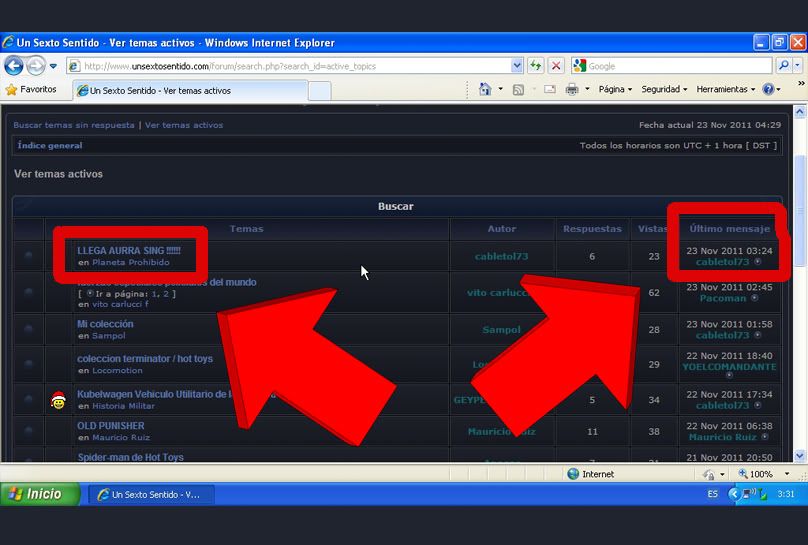Screen dimensions: 808x545
Task: Click the red Stop loading icon
Action: pos(556,66)
